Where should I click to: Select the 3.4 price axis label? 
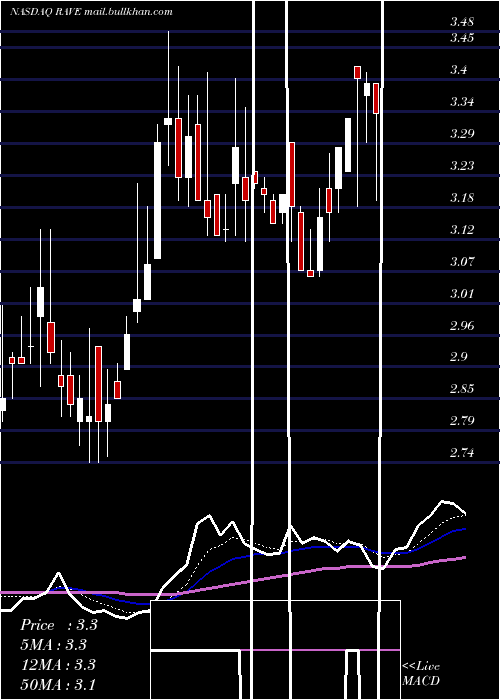coord(458,70)
